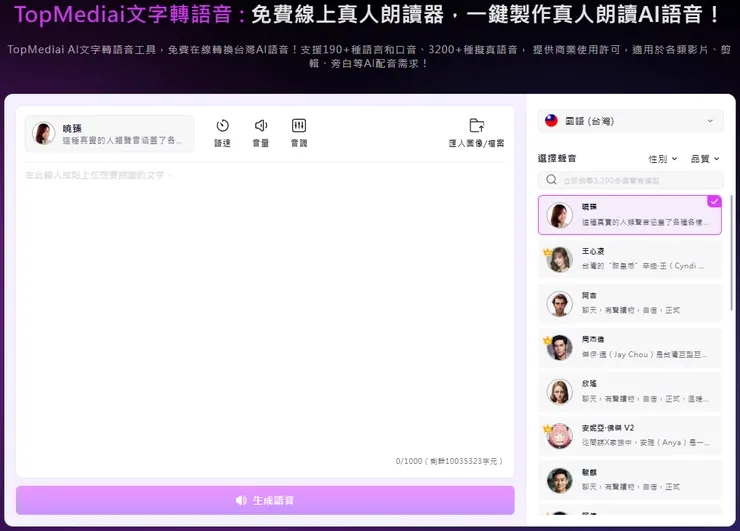The height and width of the screenshot is (531, 740).
Task: Select the curly-haired man voice below Cyndi
Action: point(630,303)
